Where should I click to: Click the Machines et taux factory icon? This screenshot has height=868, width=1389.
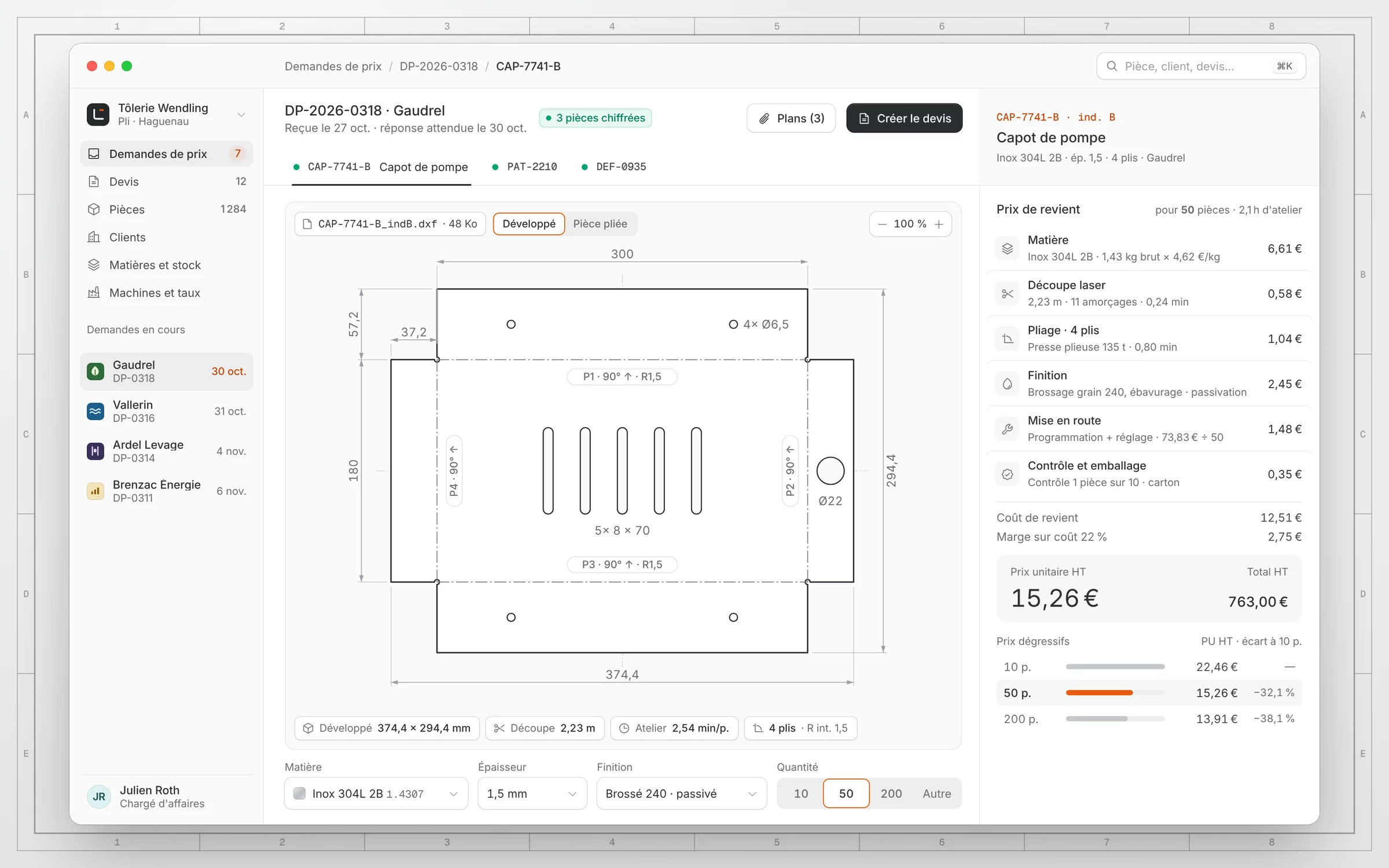click(94, 293)
